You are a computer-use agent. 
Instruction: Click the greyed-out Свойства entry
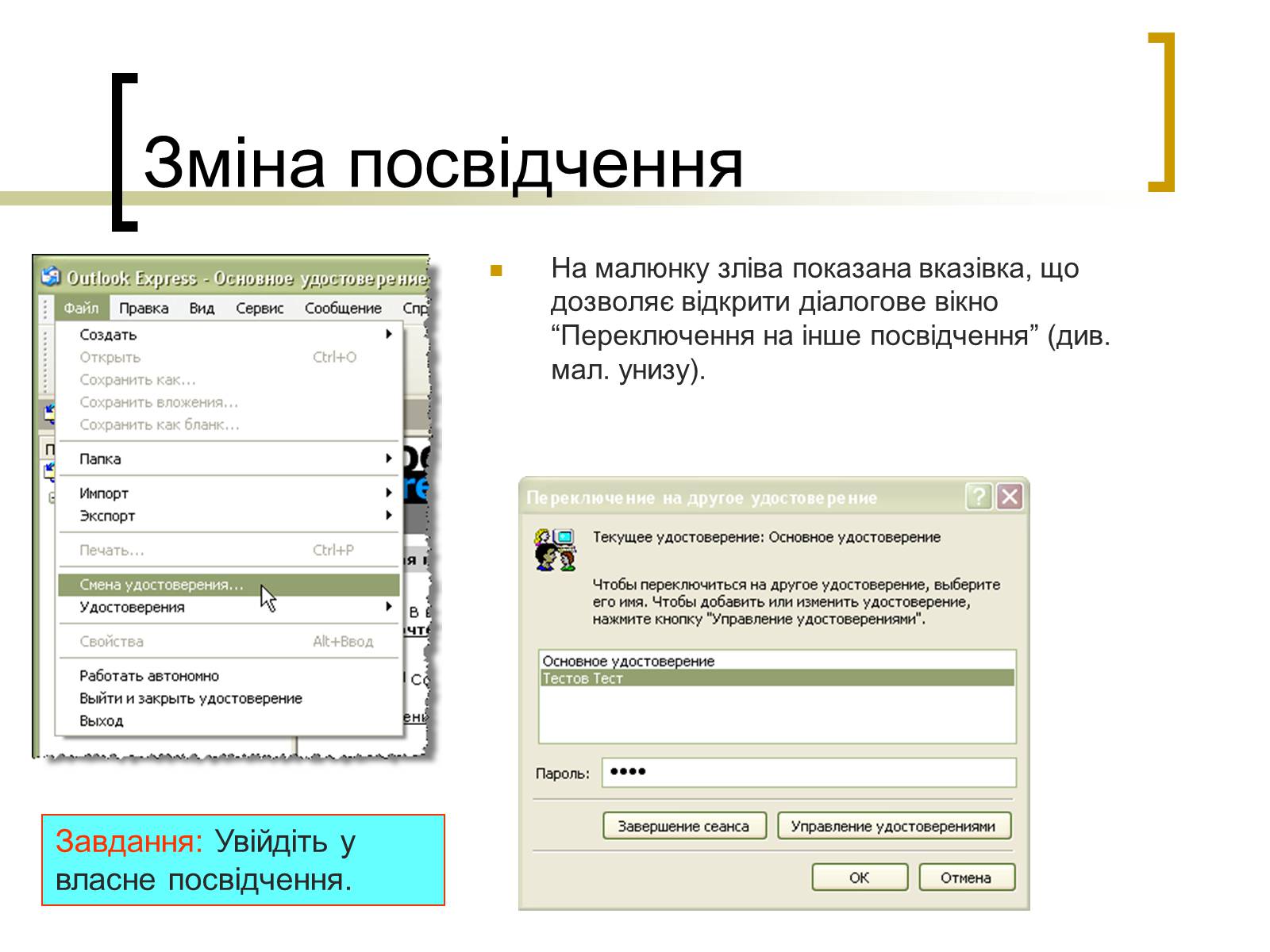[229, 641]
